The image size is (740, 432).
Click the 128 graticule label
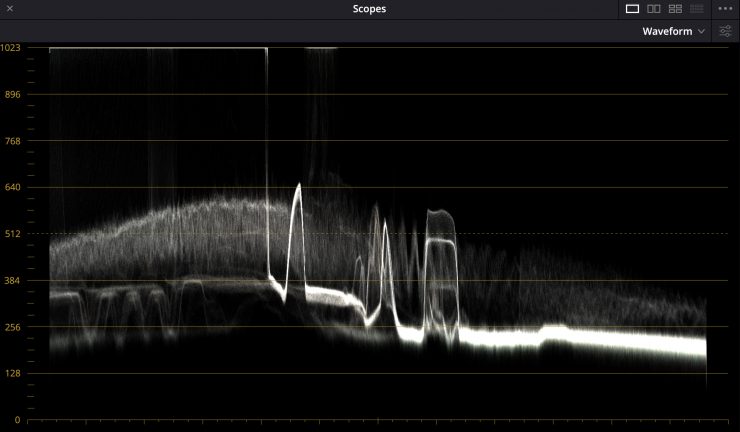[13, 374]
